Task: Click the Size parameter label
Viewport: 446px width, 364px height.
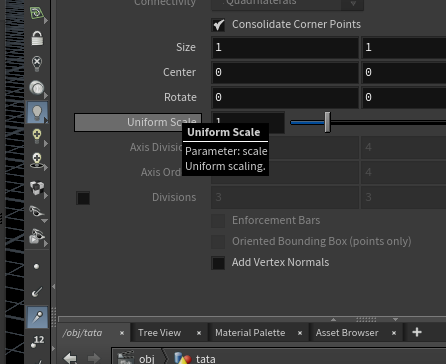Action: (186, 47)
